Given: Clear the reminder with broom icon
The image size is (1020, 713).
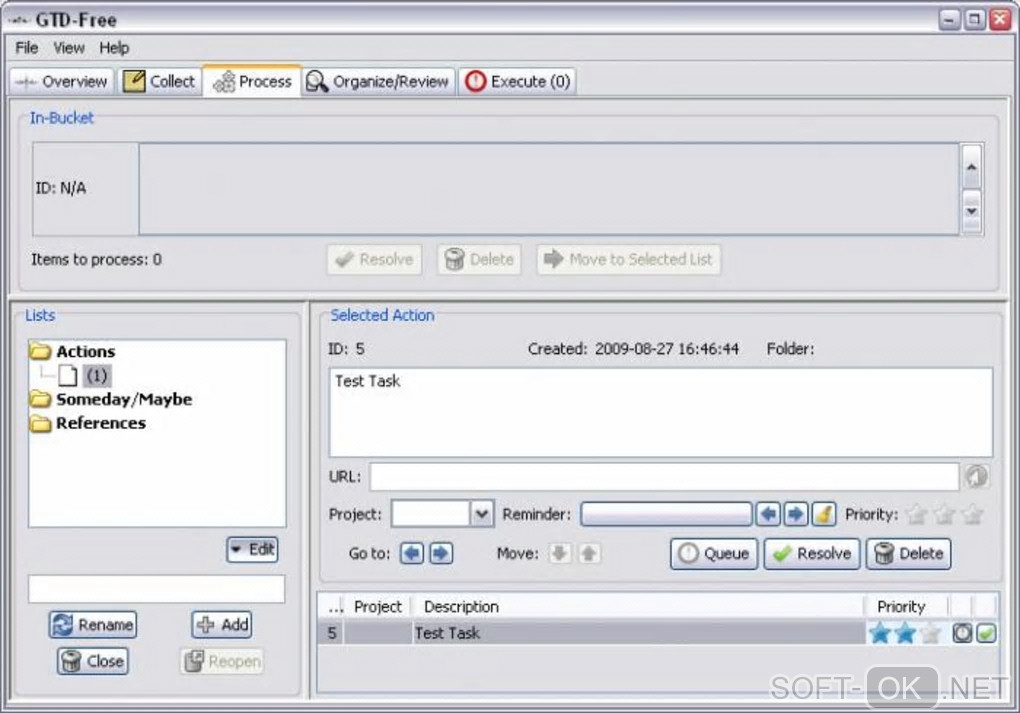Looking at the screenshot, I should 824,514.
